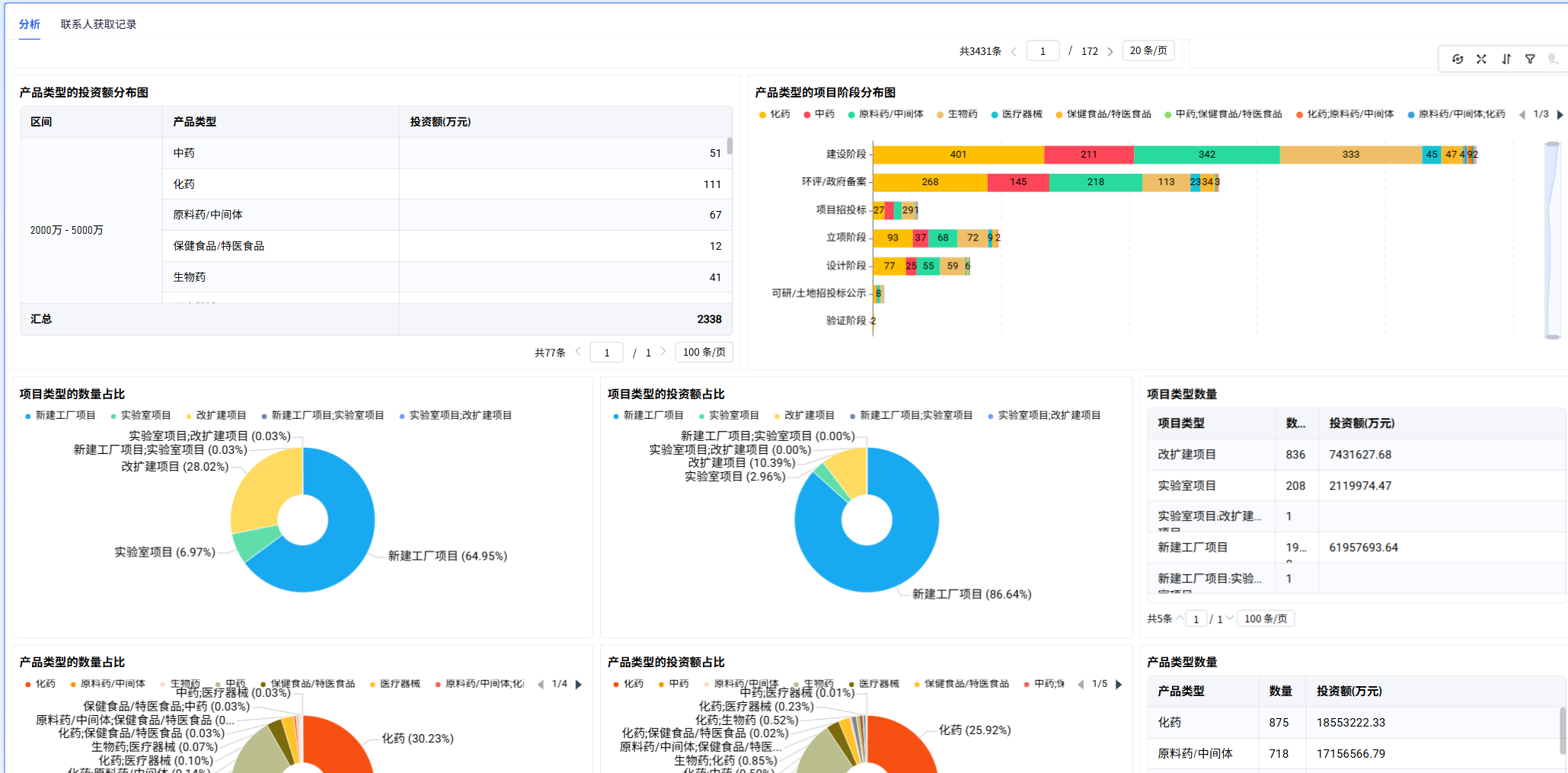Toggle 医疗器械 legend in 产品类型的数量占比

[395, 684]
